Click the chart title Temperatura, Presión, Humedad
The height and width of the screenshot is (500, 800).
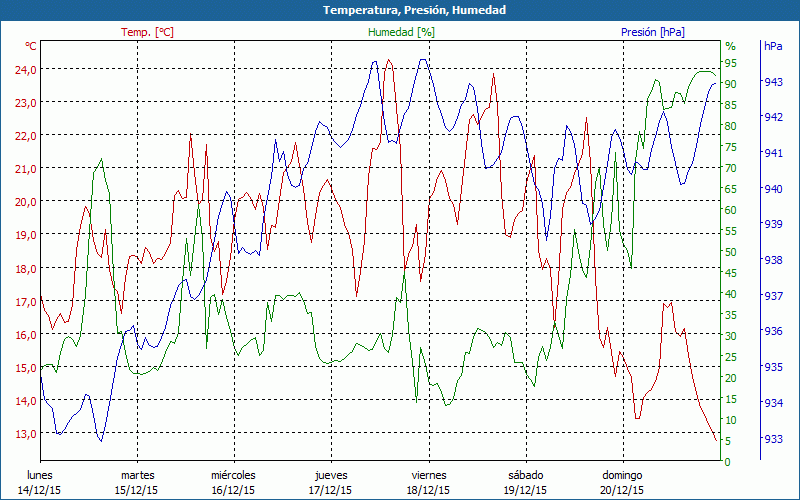(x=400, y=10)
